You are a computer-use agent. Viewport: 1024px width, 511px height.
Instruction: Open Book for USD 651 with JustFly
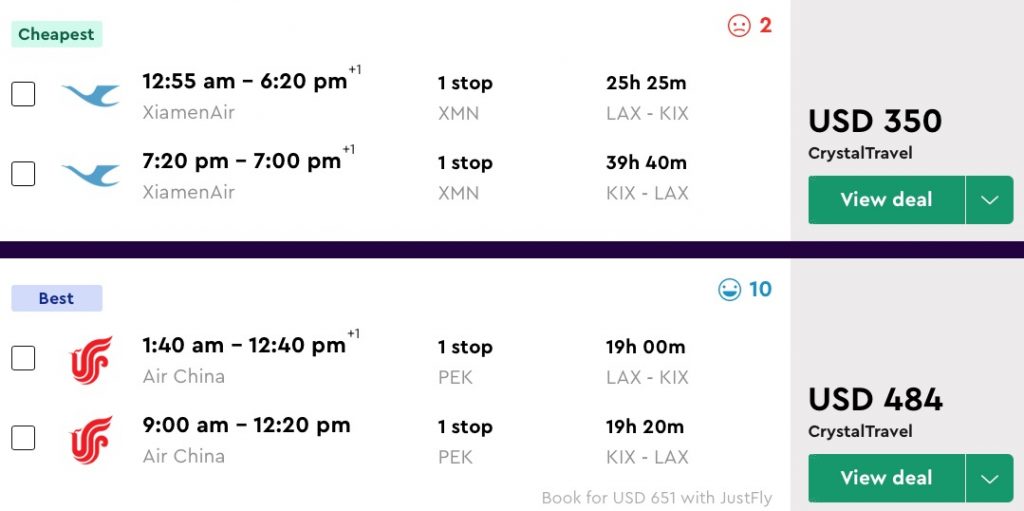(x=657, y=497)
